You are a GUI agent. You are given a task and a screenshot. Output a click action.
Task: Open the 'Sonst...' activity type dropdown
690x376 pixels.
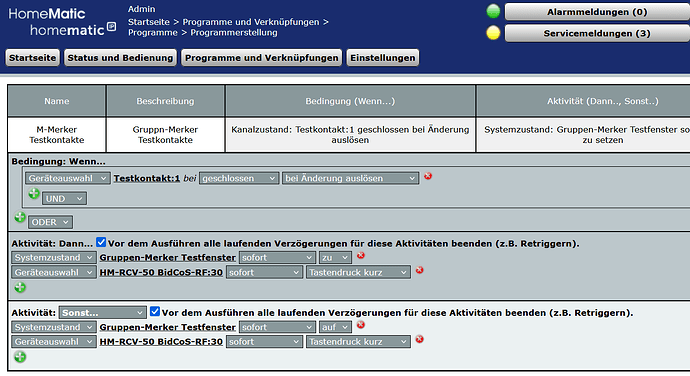(x=103, y=313)
